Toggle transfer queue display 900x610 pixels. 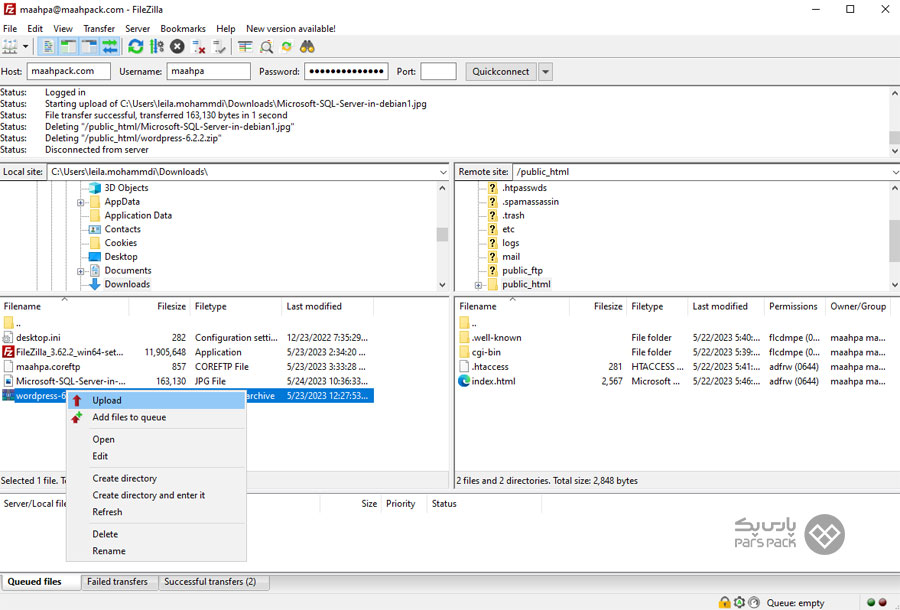click(x=110, y=47)
